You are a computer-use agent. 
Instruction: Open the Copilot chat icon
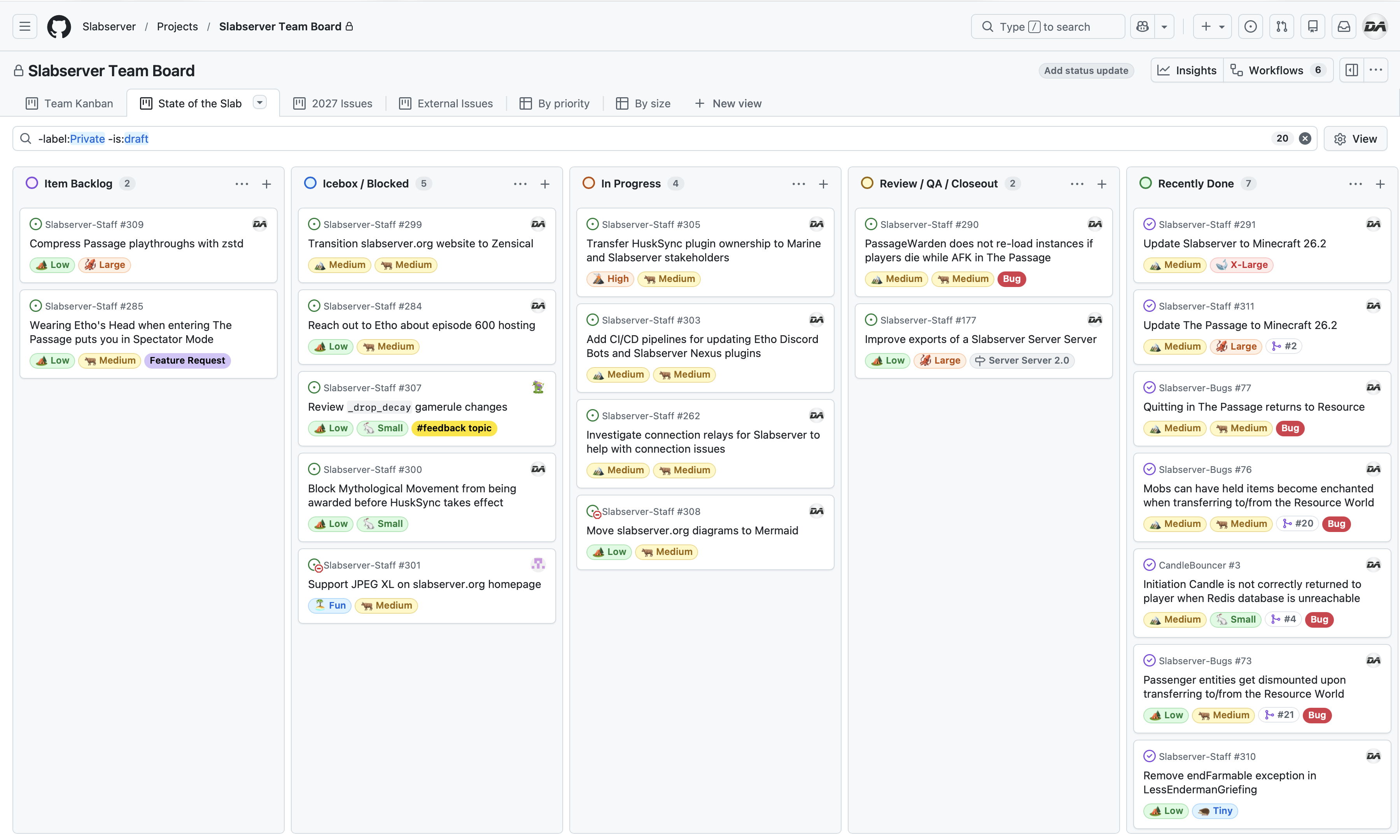point(1143,26)
